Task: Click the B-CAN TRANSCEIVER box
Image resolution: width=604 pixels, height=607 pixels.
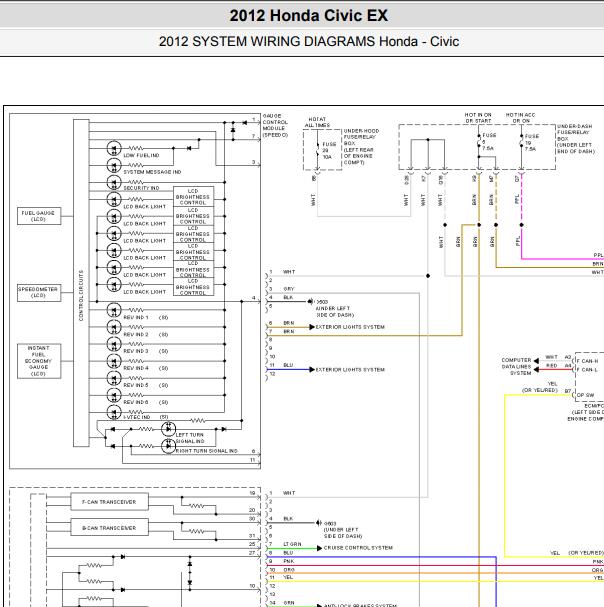Action: pos(110,528)
